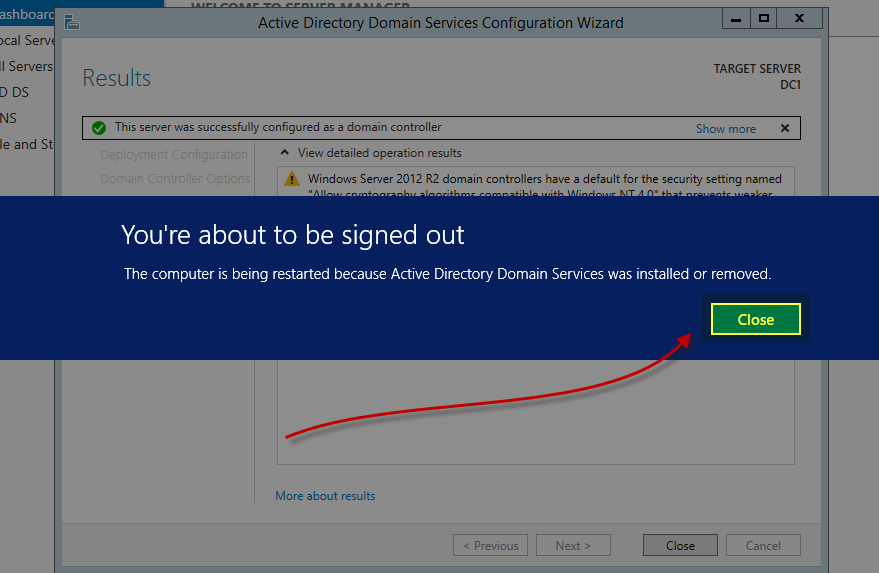Maximize the Configuration Wizard window
879x573 pixels.
point(764,19)
